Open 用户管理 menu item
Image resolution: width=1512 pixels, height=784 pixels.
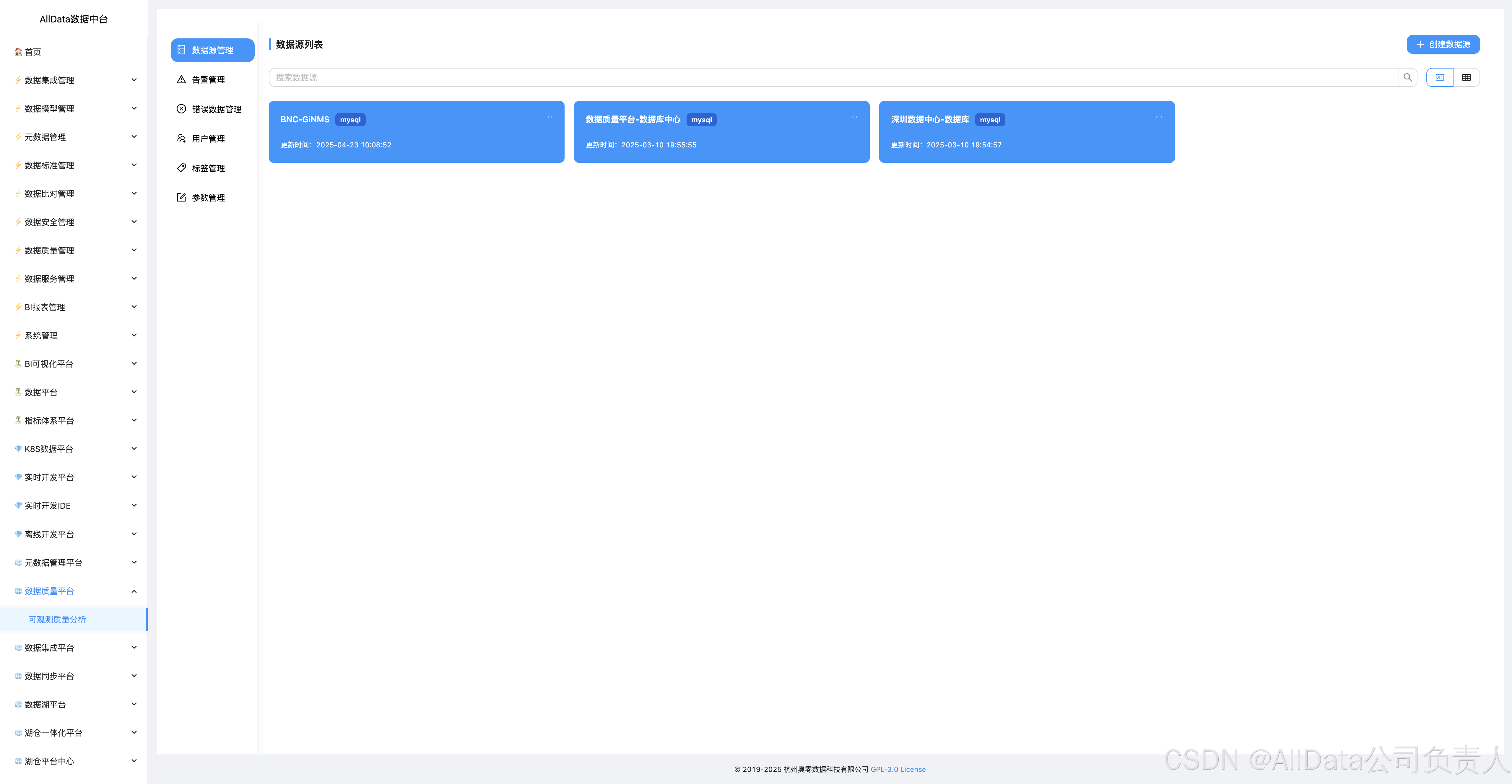coord(212,139)
